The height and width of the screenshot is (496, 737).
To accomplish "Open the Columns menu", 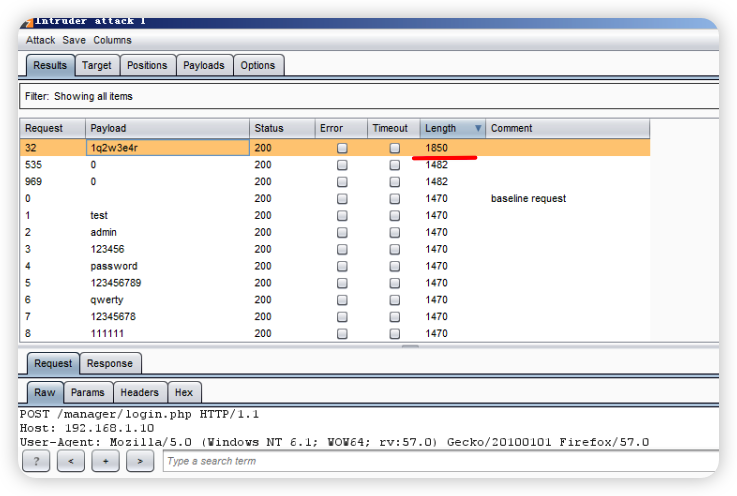I will point(112,40).
